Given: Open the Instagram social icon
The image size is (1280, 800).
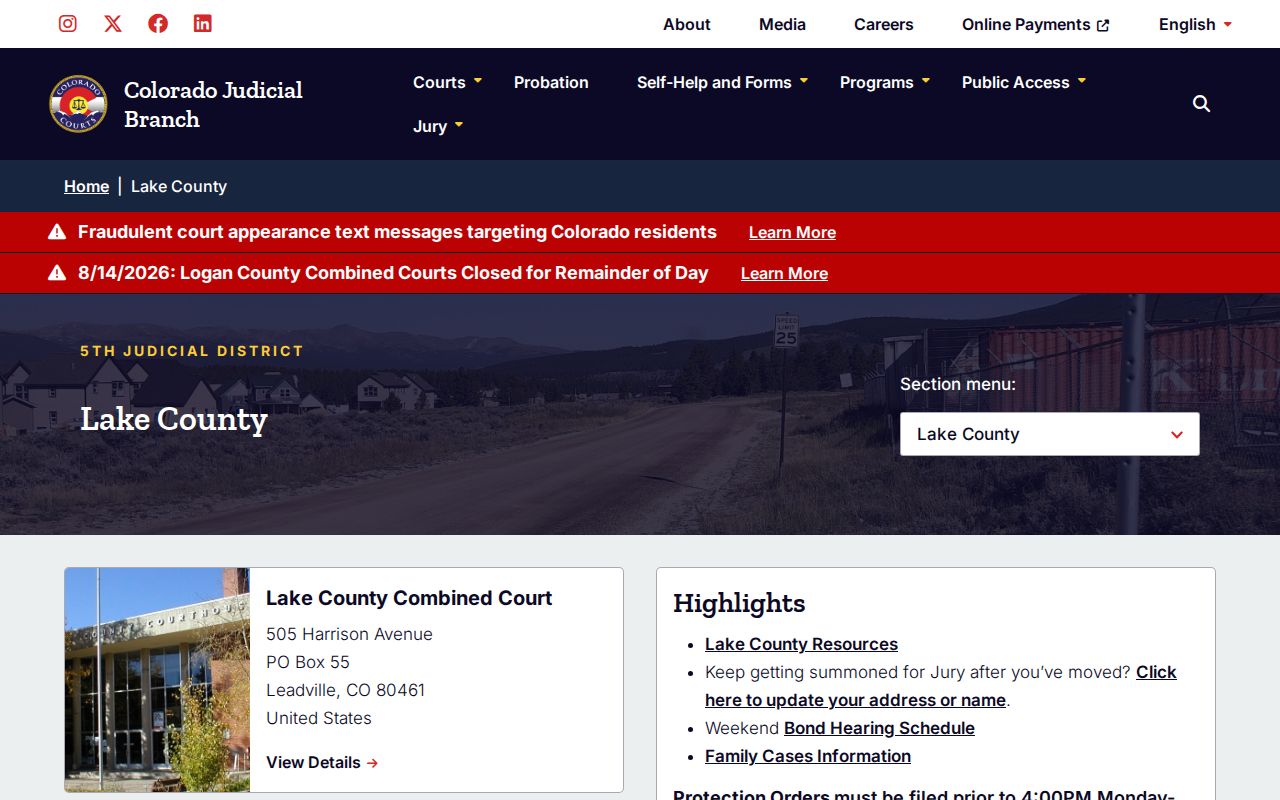Looking at the screenshot, I should click(68, 24).
